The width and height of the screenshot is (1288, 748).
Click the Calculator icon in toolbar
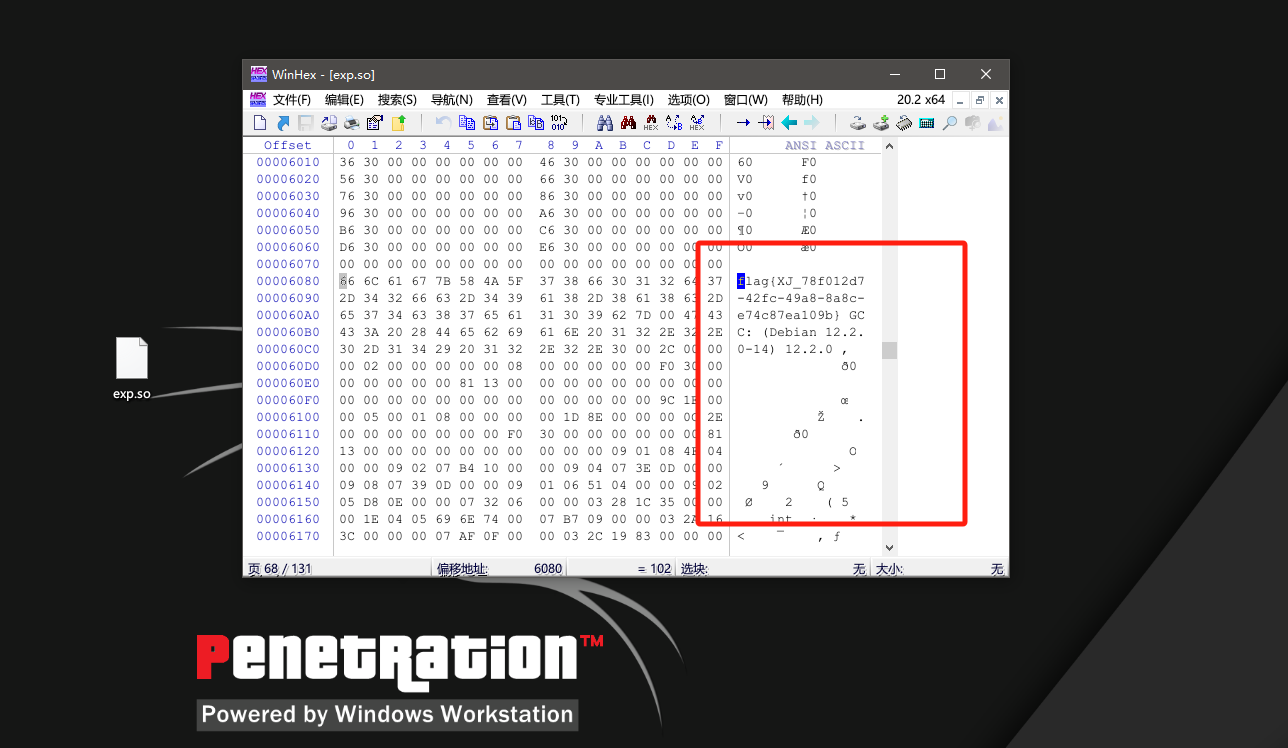[x=927, y=123]
